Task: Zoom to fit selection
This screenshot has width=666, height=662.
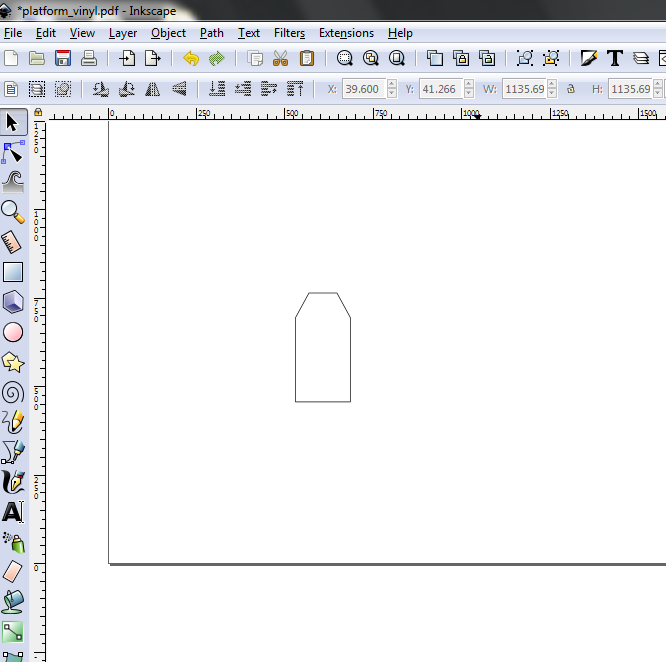Action: (344, 58)
